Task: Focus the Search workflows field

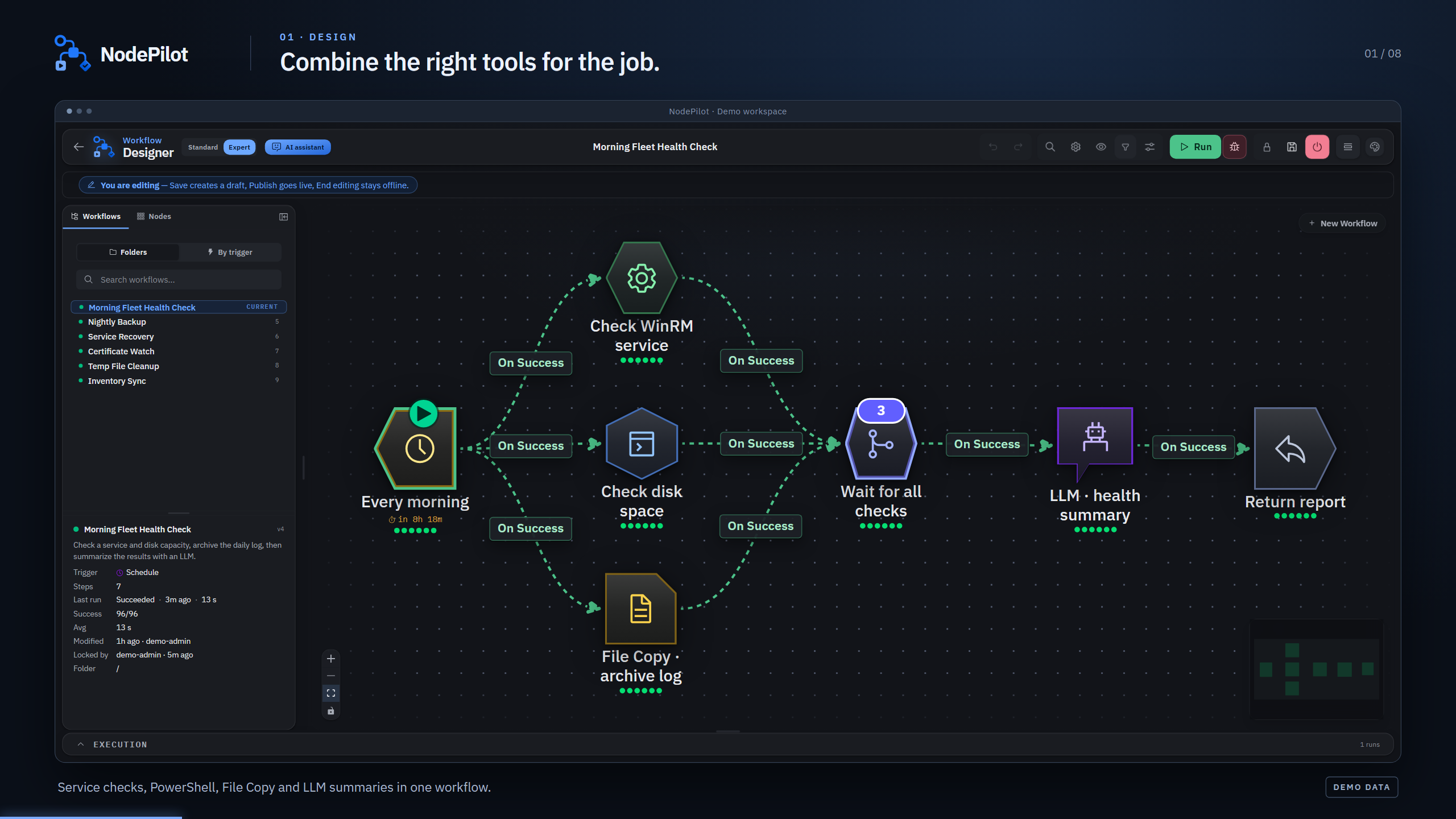Action: pyautogui.click(x=179, y=279)
